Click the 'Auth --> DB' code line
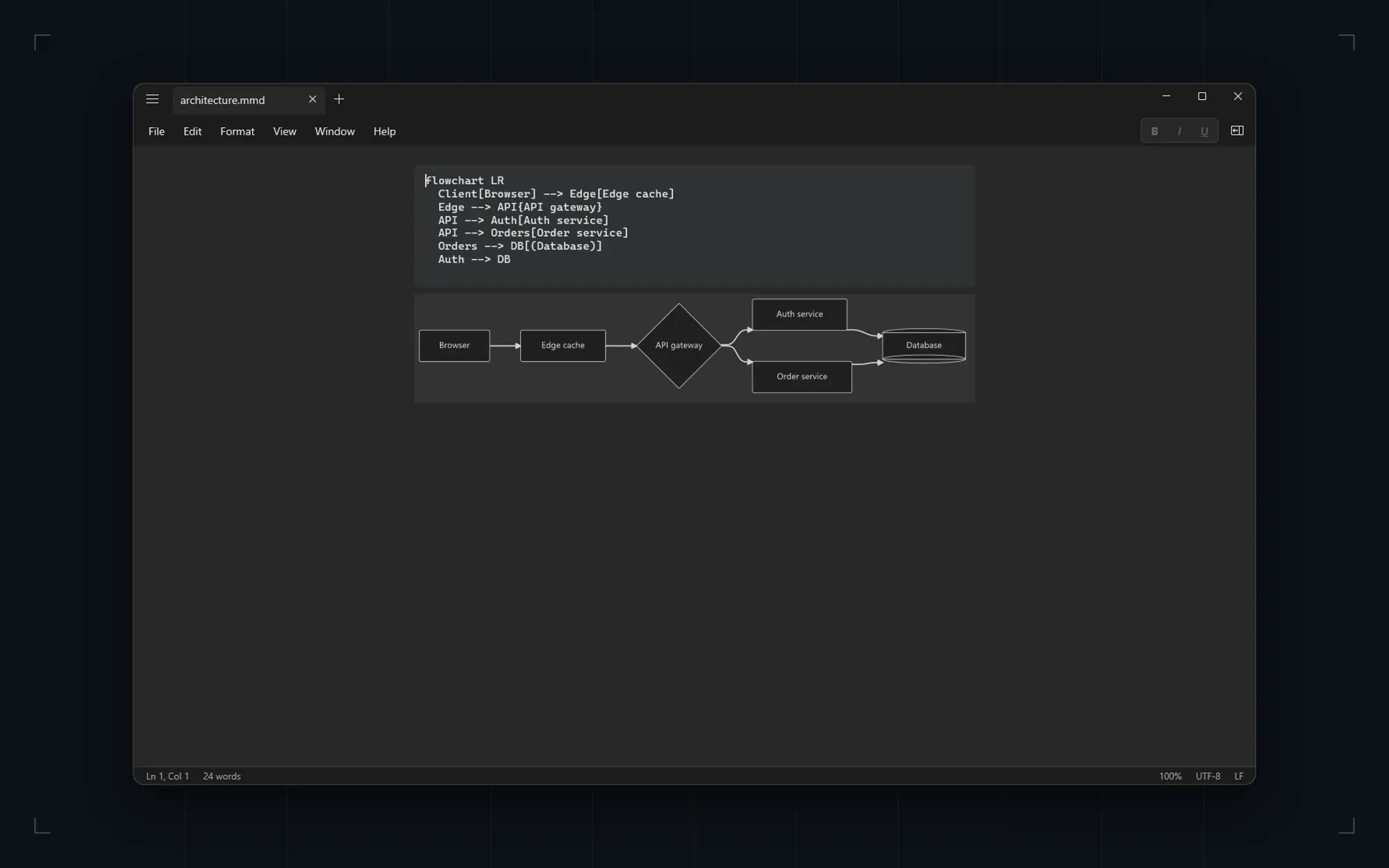Image resolution: width=1389 pixels, height=868 pixels. click(474, 259)
